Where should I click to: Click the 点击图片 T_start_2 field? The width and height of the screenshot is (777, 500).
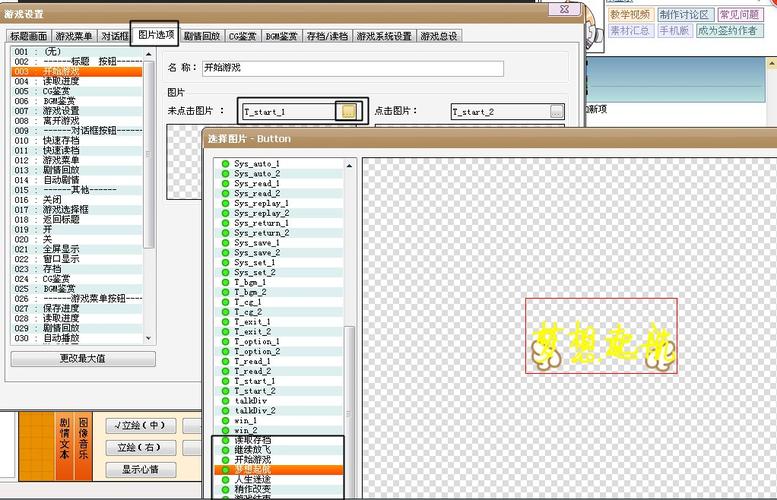[500, 111]
